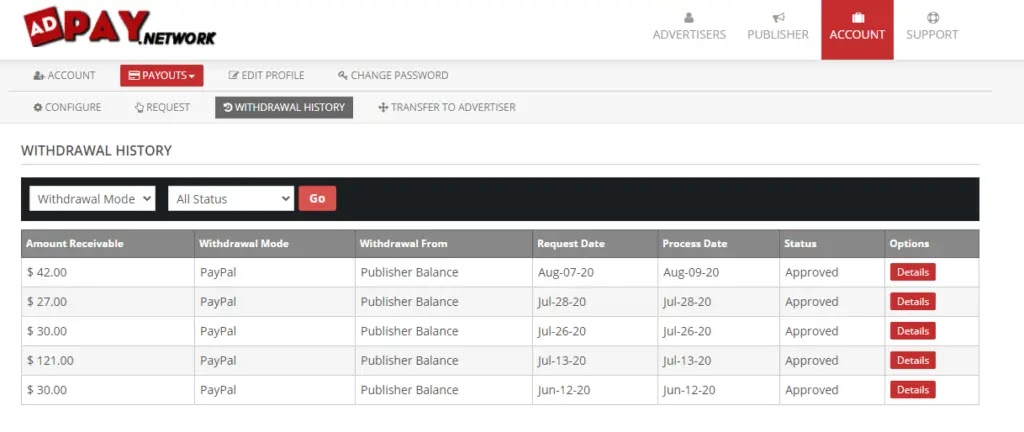Open the Request payout tab
Screen dimensions: 1024x432
(162, 107)
